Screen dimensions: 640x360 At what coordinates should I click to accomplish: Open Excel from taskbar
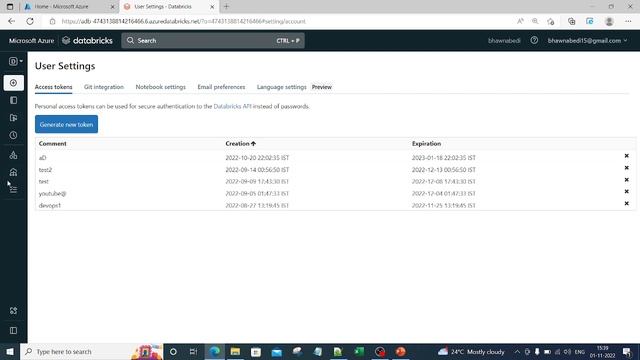pyautogui.click(x=359, y=351)
